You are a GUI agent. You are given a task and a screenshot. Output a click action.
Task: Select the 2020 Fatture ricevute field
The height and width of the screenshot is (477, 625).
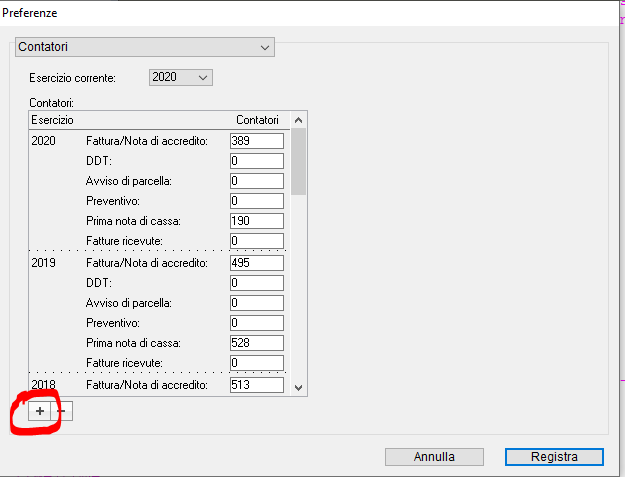(257, 241)
